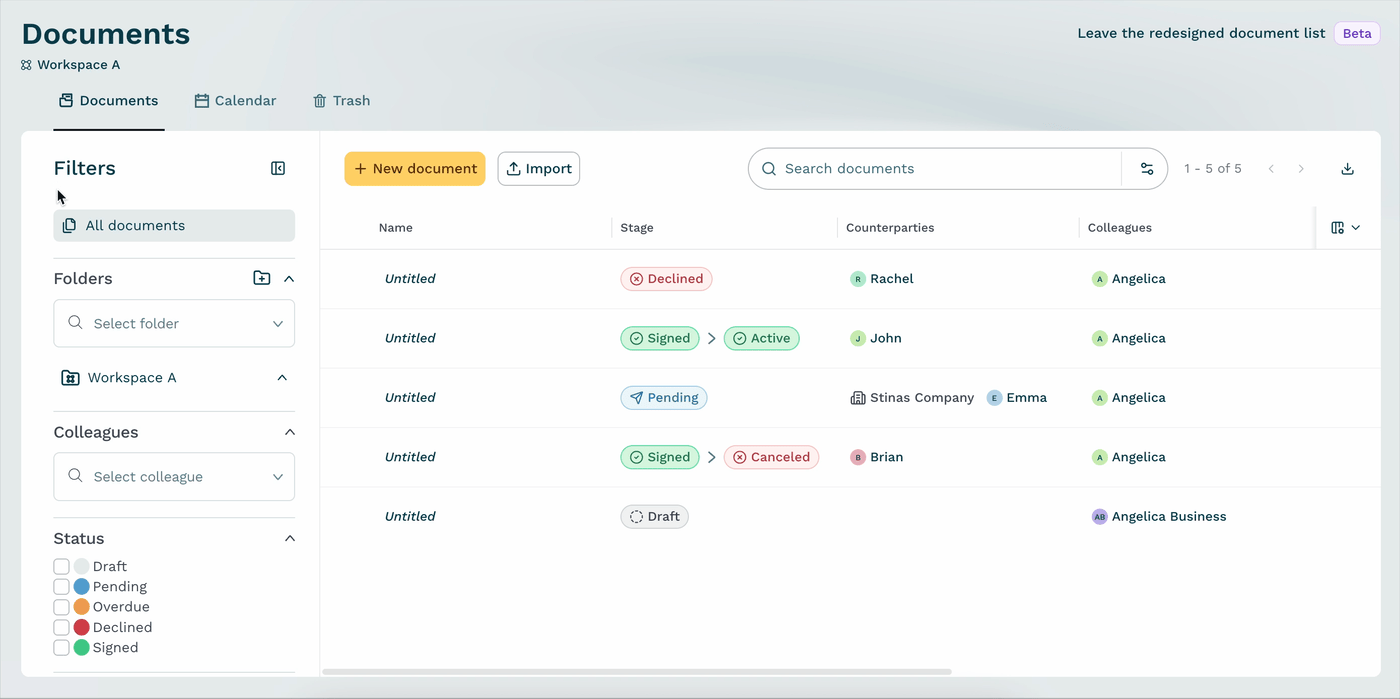The height and width of the screenshot is (699, 1400).
Task: Select All documents filter
Action: pos(174,226)
